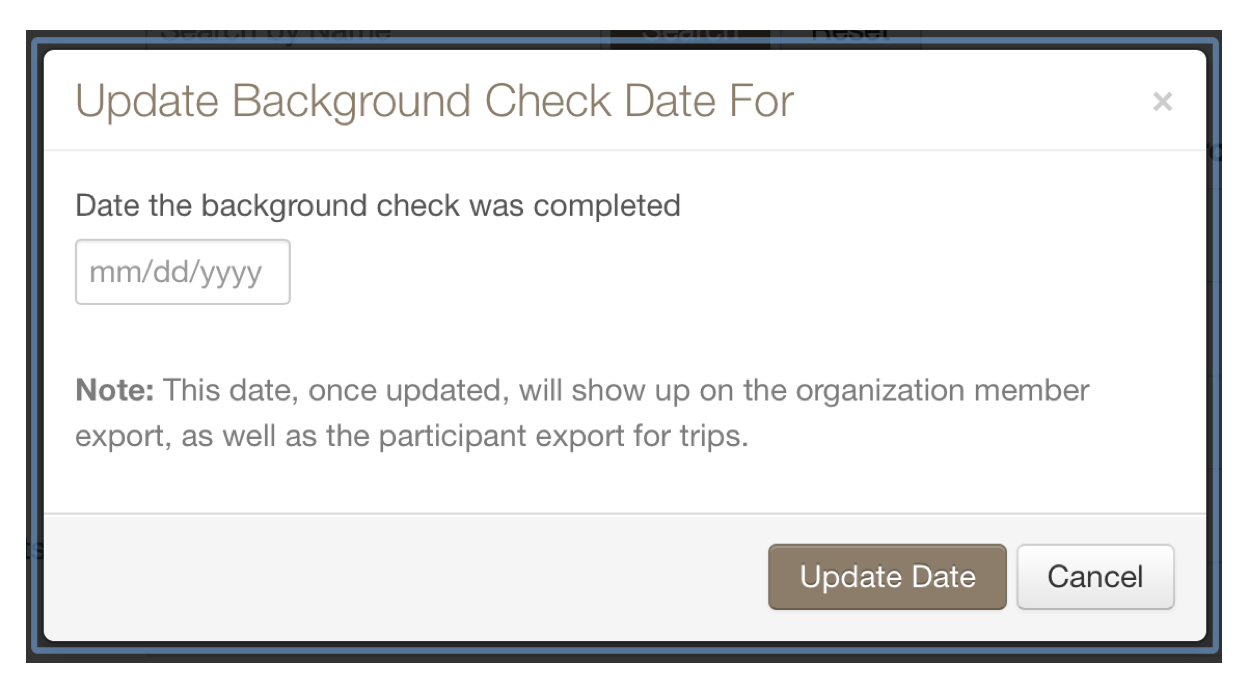Click the bold 'Note:' text
The width and height of the screenshot is (1256, 690).
[115, 391]
